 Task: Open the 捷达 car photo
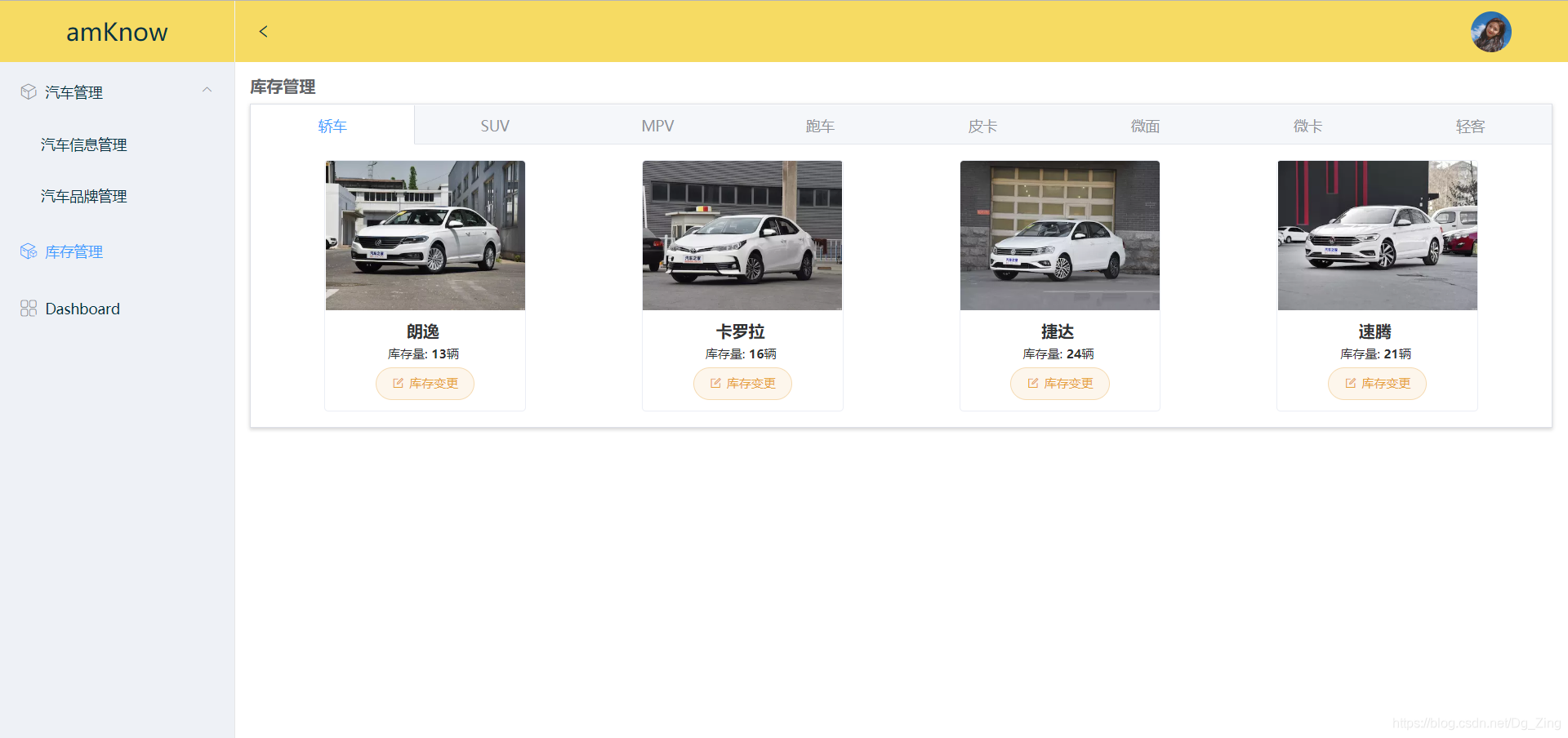1059,235
